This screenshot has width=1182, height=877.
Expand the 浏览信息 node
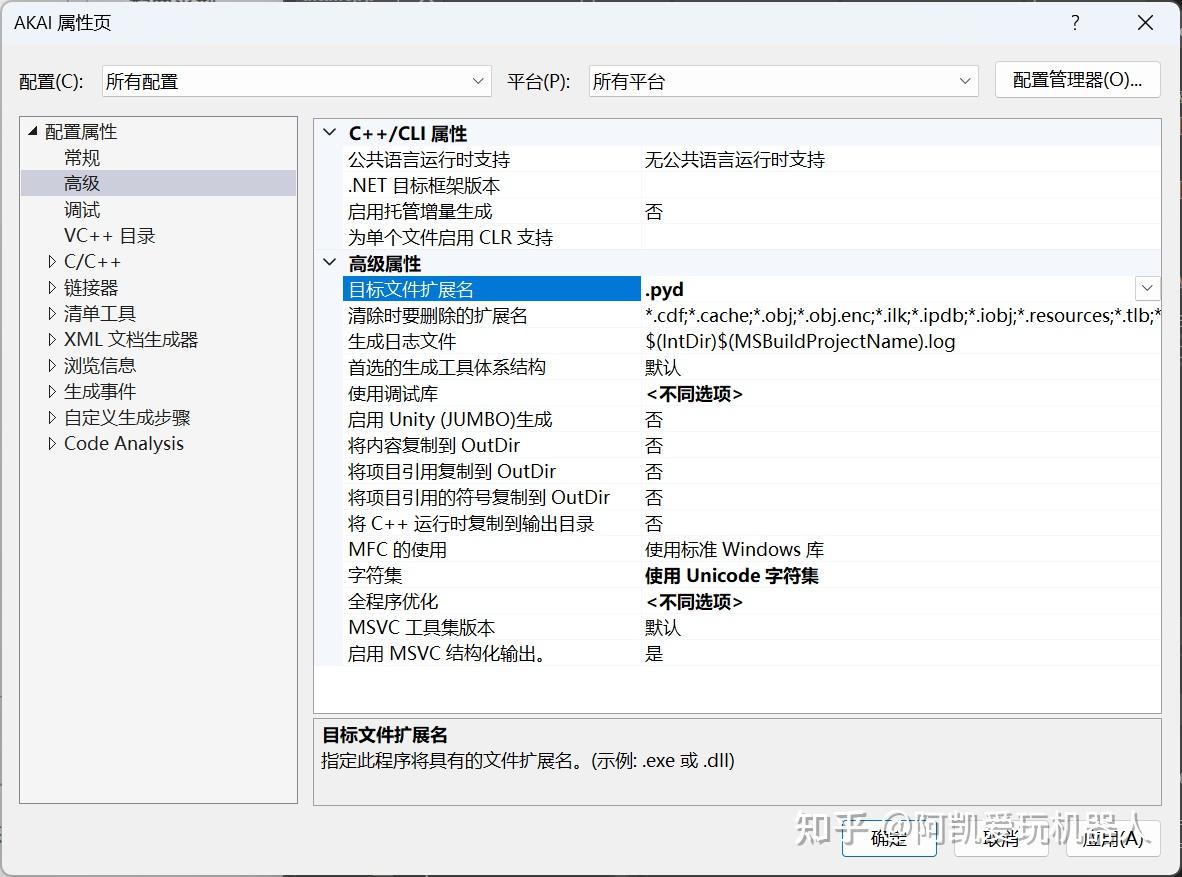51,365
